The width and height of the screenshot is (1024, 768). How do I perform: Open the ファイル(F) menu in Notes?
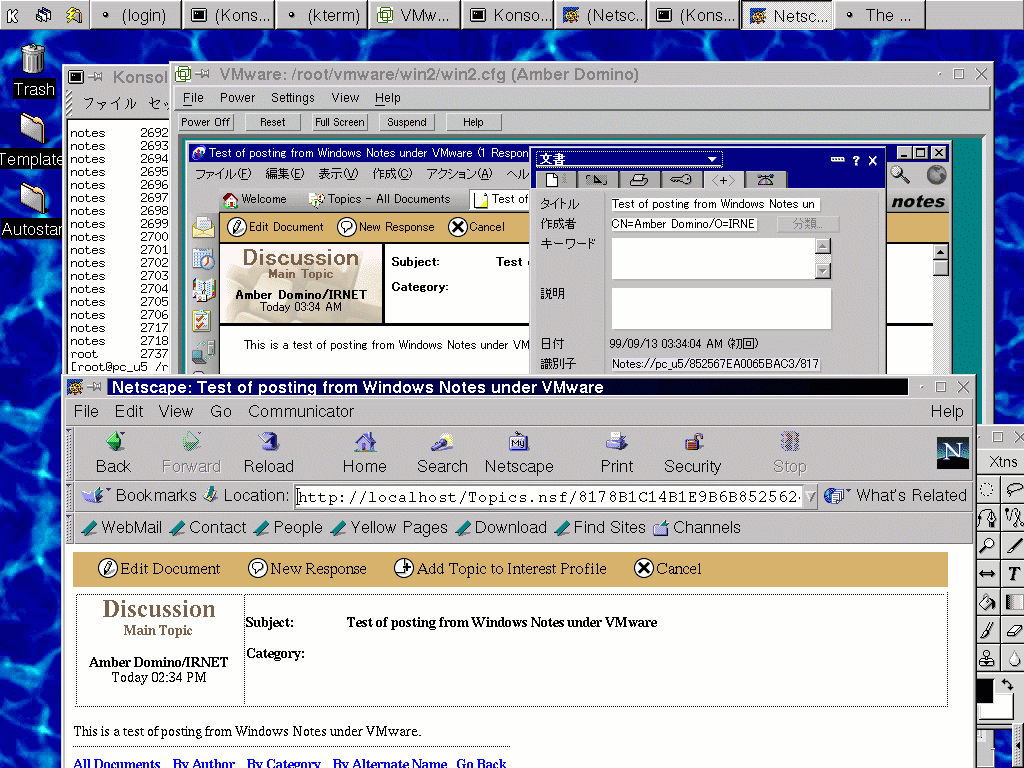pyautogui.click(x=223, y=174)
